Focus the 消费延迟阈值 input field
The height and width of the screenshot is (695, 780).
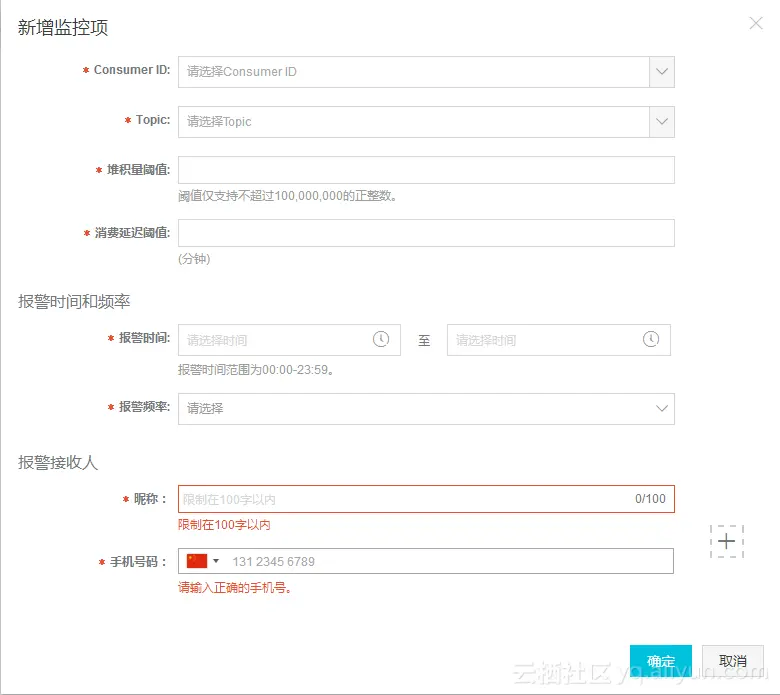[426, 233]
